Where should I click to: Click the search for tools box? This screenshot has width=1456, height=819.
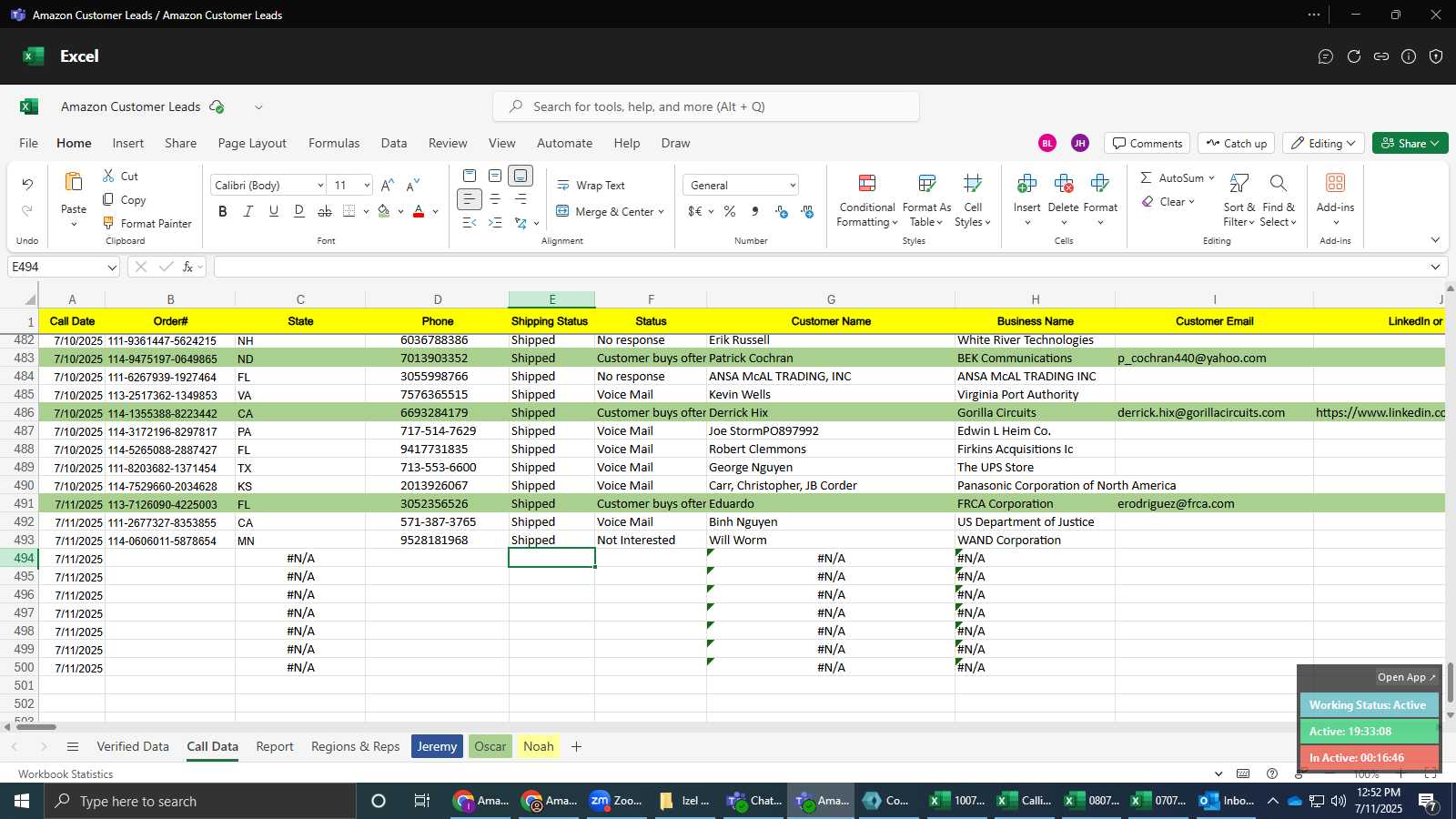click(x=706, y=106)
